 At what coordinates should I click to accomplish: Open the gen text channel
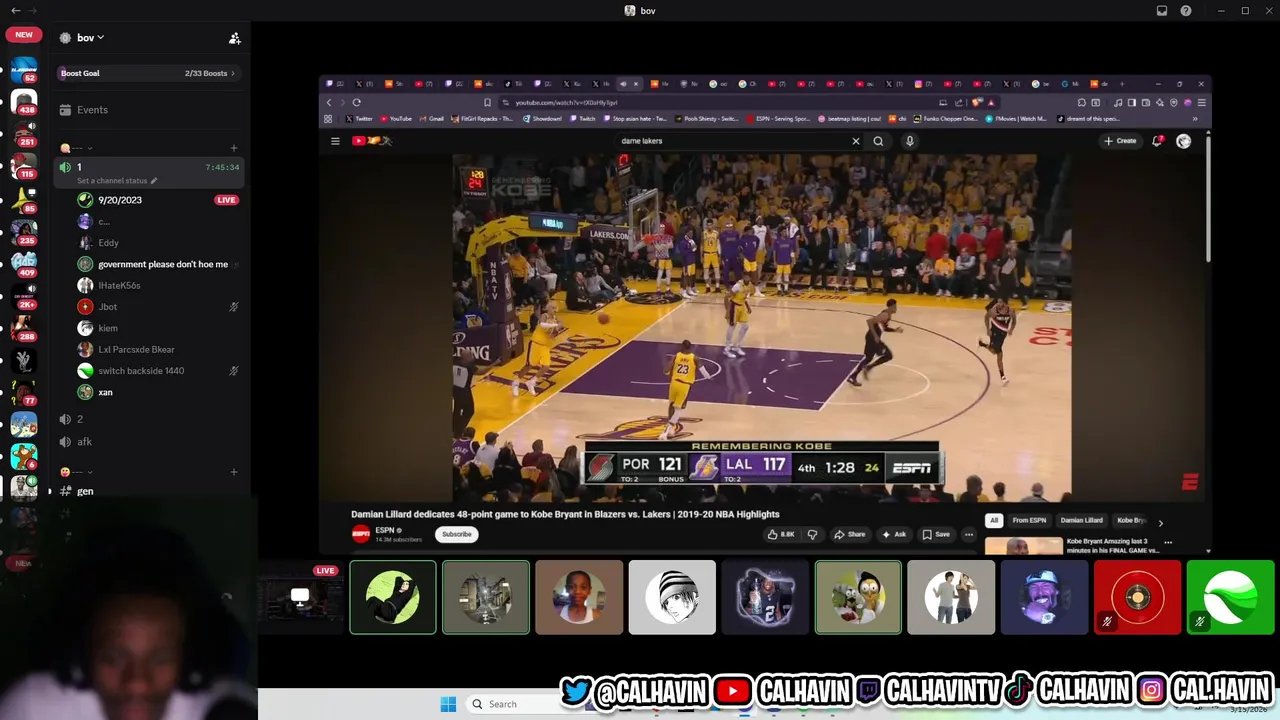pos(85,491)
